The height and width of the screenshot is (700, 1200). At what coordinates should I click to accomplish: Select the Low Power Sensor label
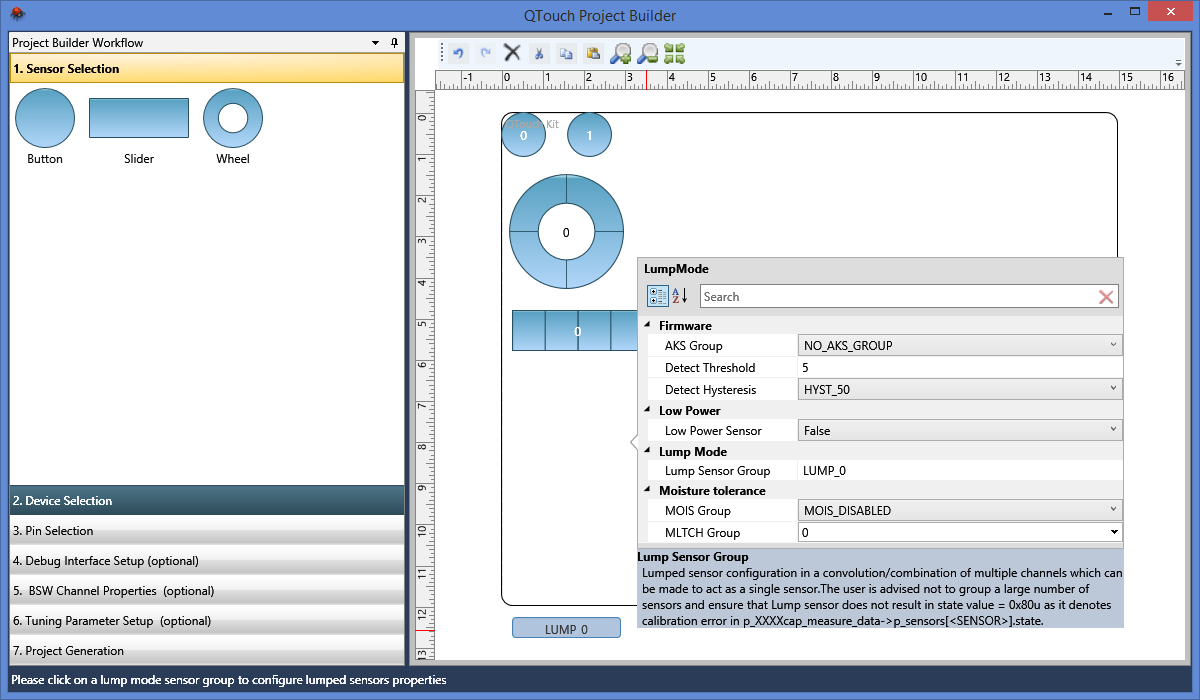713,431
